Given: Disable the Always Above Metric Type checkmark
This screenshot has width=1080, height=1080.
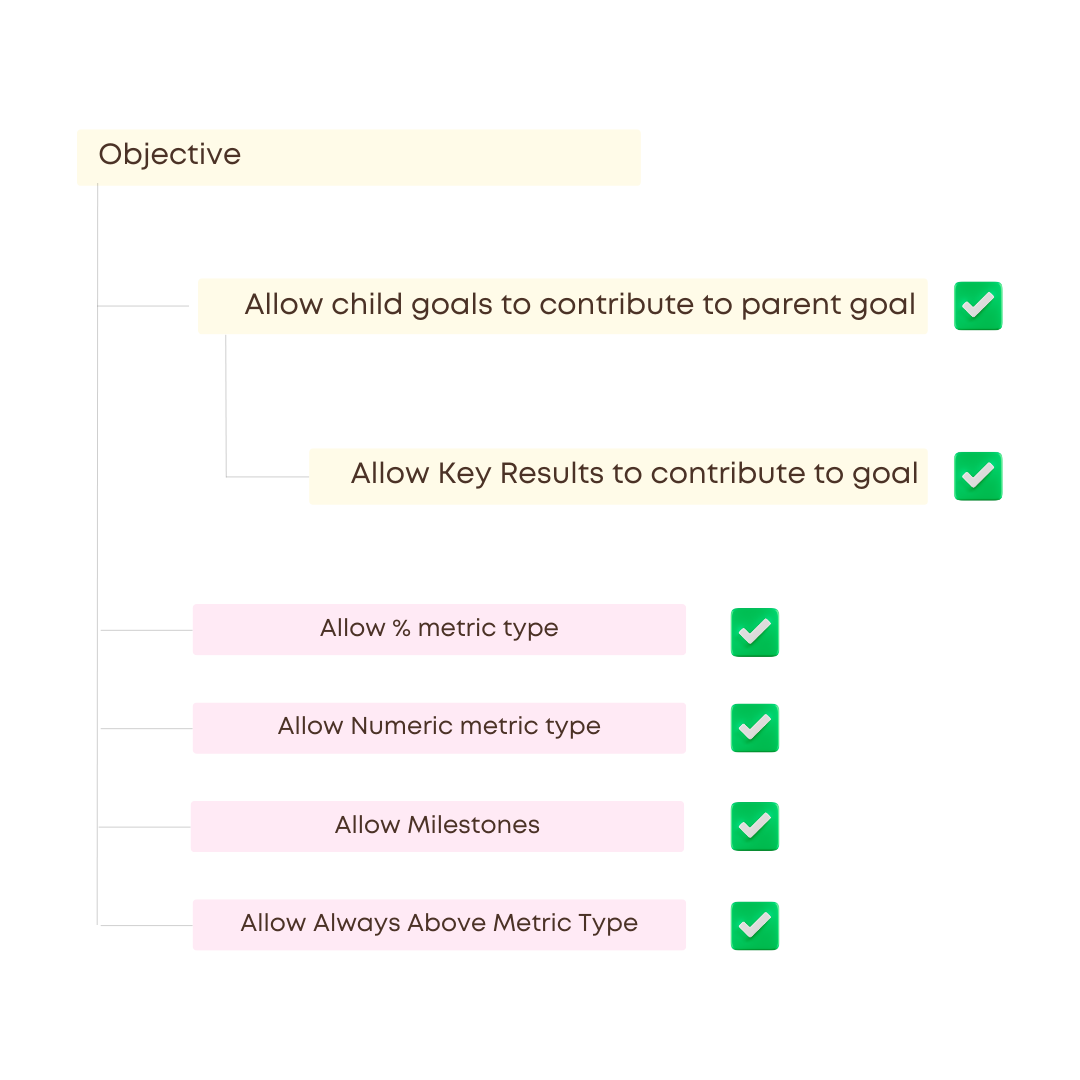Looking at the screenshot, I should pyautogui.click(x=755, y=925).
